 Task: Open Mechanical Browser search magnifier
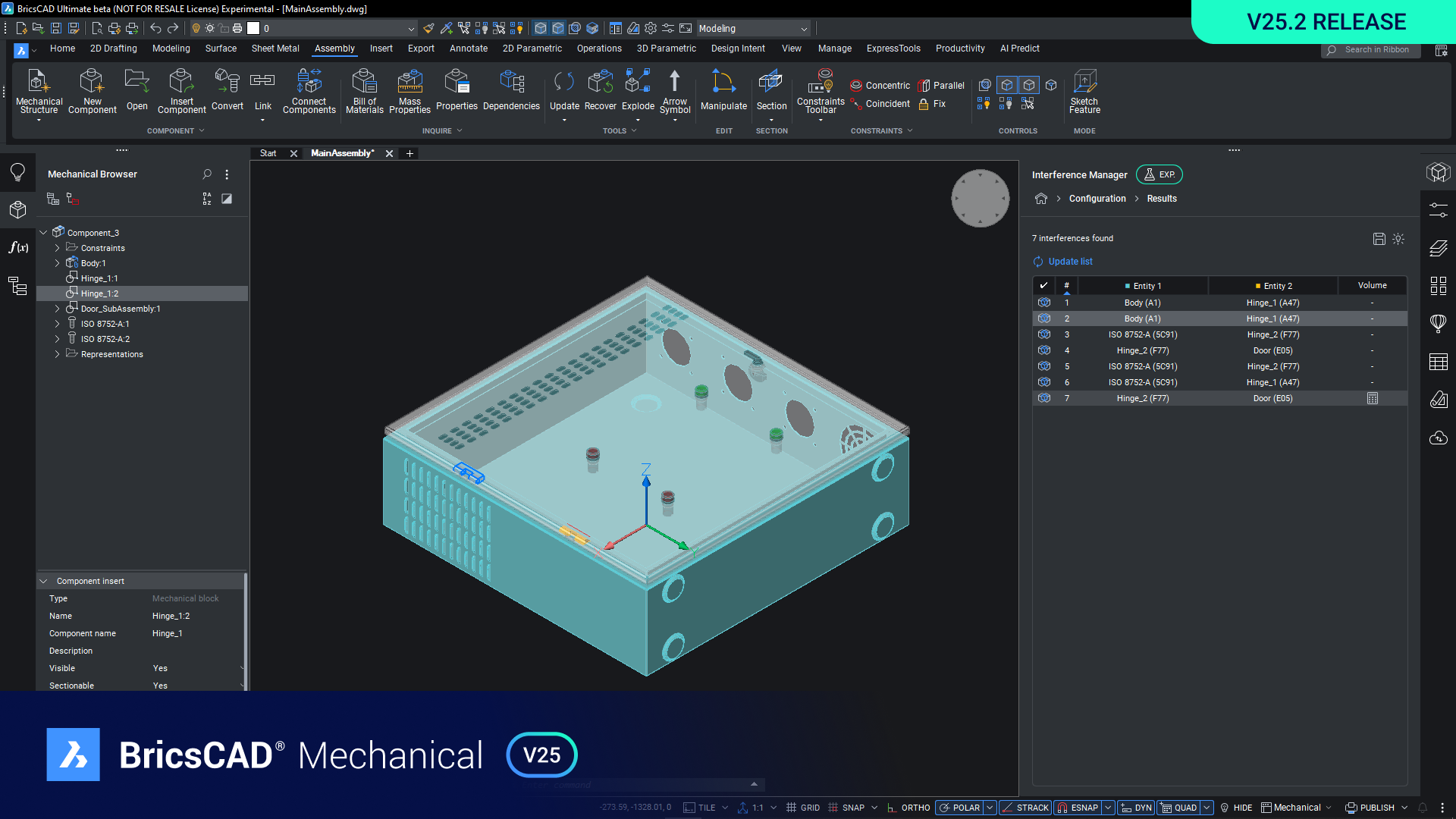(207, 174)
